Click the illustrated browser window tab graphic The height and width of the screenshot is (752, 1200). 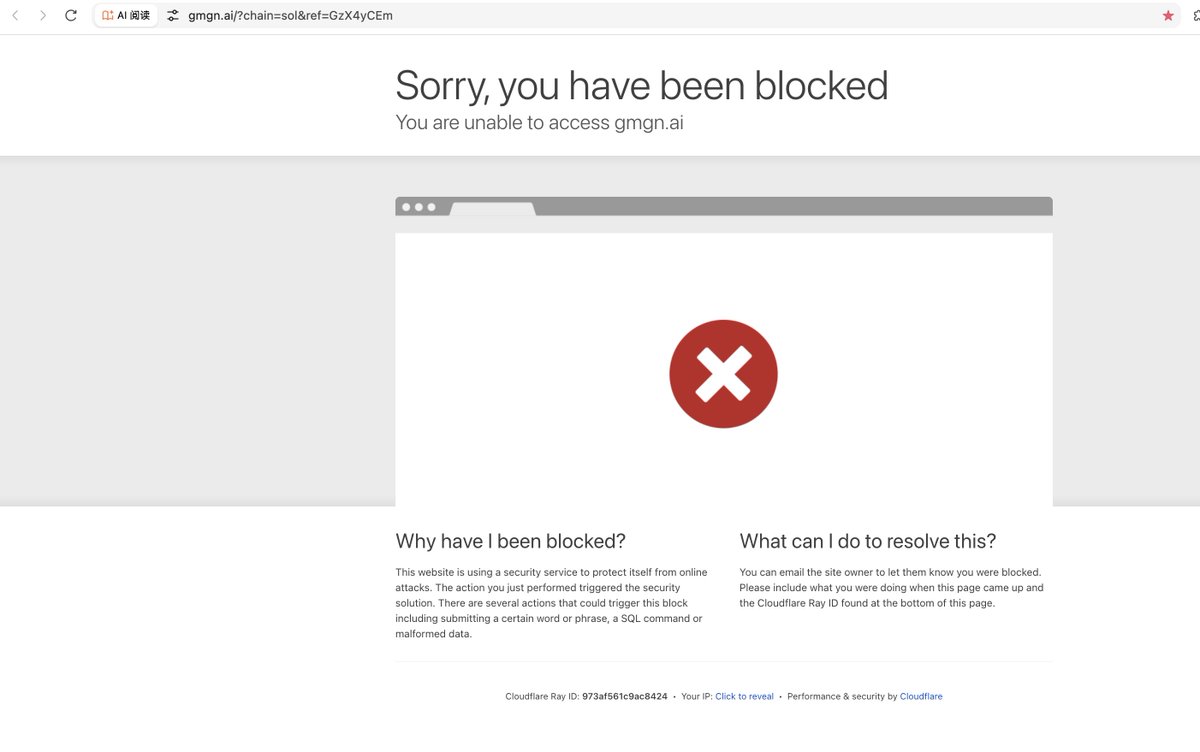[492, 208]
